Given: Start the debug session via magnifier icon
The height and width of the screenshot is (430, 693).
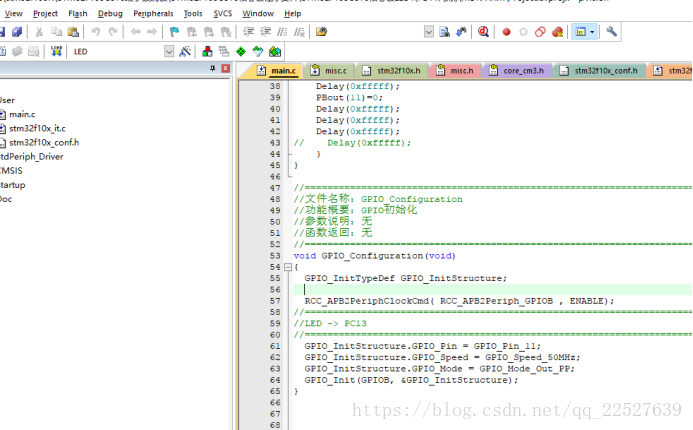Looking at the screenshot, I should coord(483,32).
